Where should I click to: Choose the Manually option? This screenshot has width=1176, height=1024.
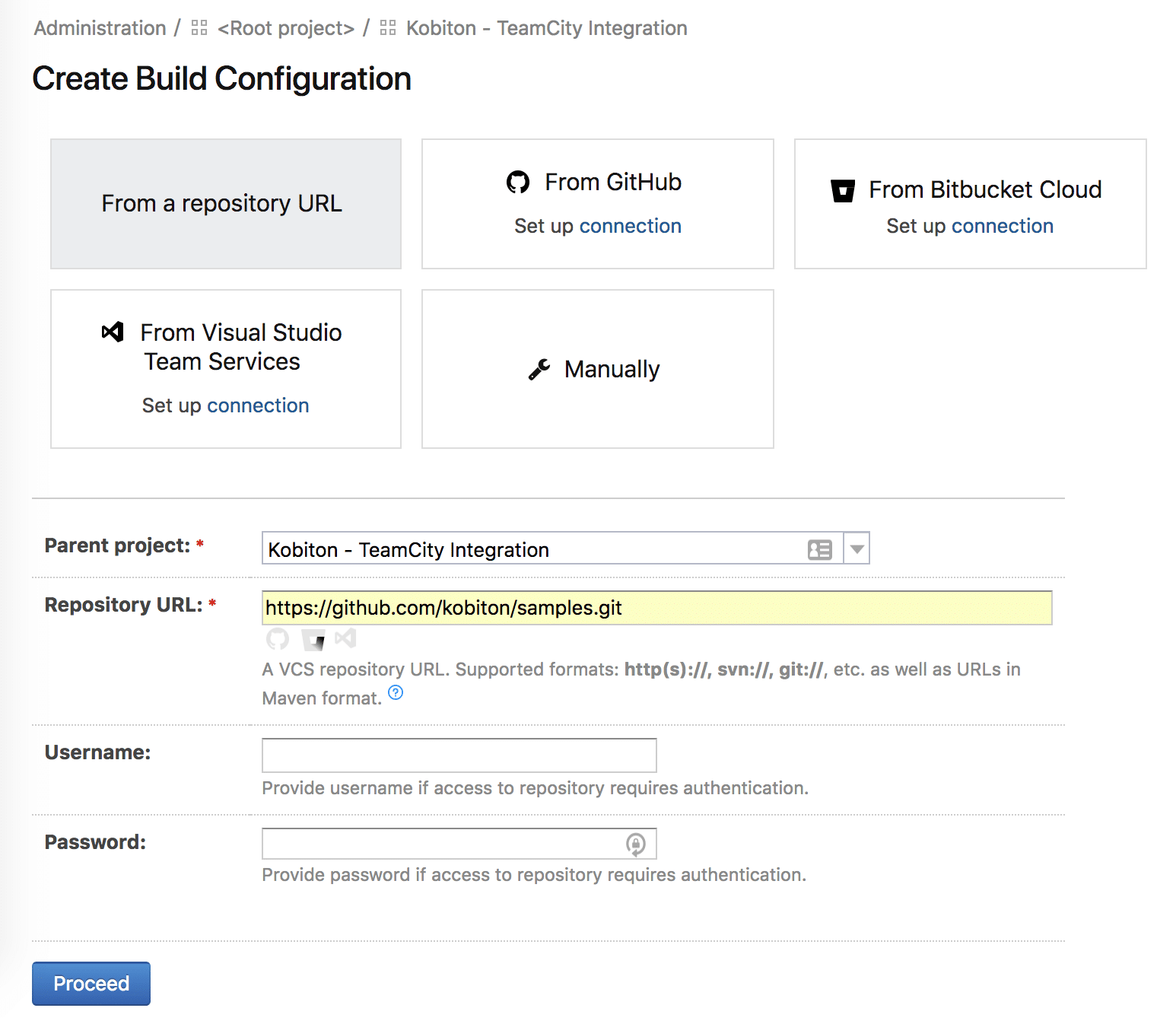[598, 369]
